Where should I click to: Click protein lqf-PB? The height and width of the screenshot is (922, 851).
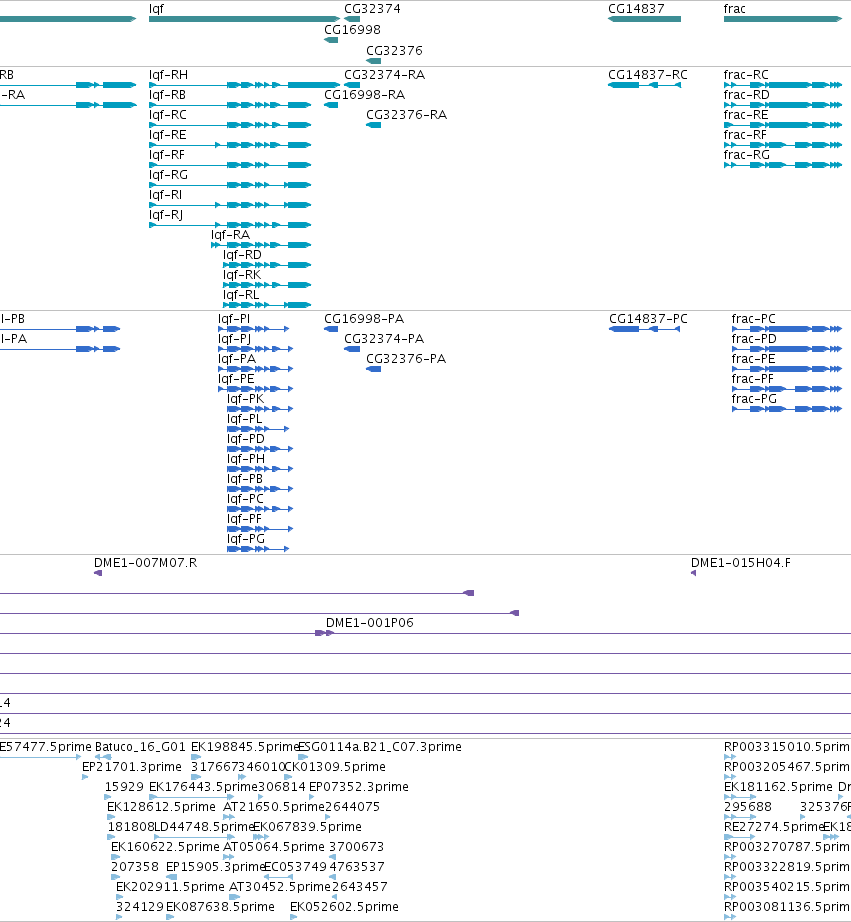click(245, 479)
